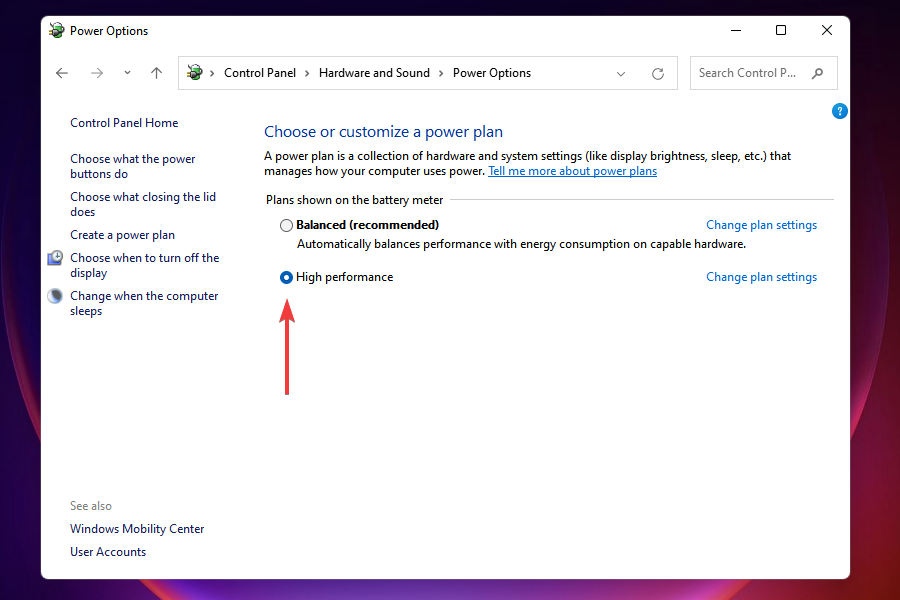This screenshot has height=600, width=900.
Task: Click the Power Options breadcrumb
Action: [x=492, y=73]
